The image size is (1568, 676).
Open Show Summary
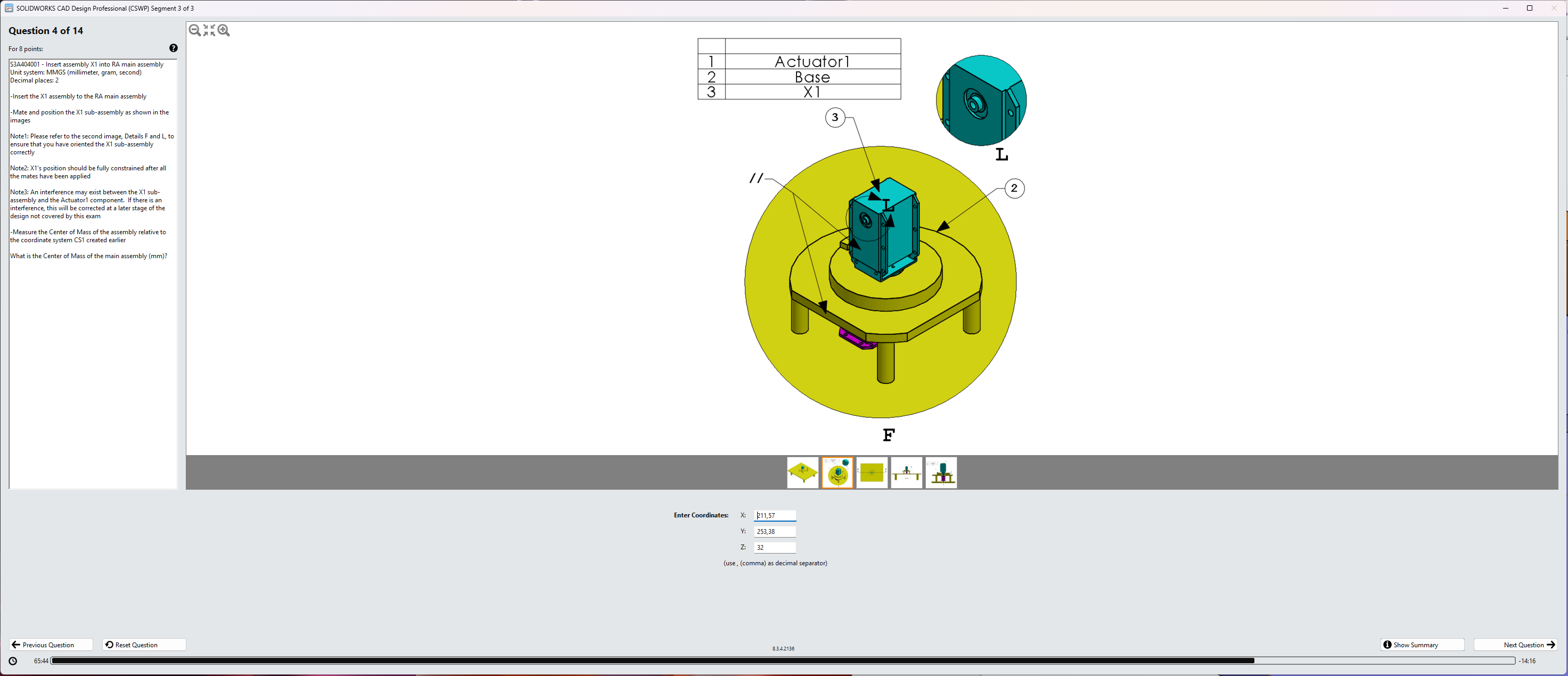(x=1422, y=645)
